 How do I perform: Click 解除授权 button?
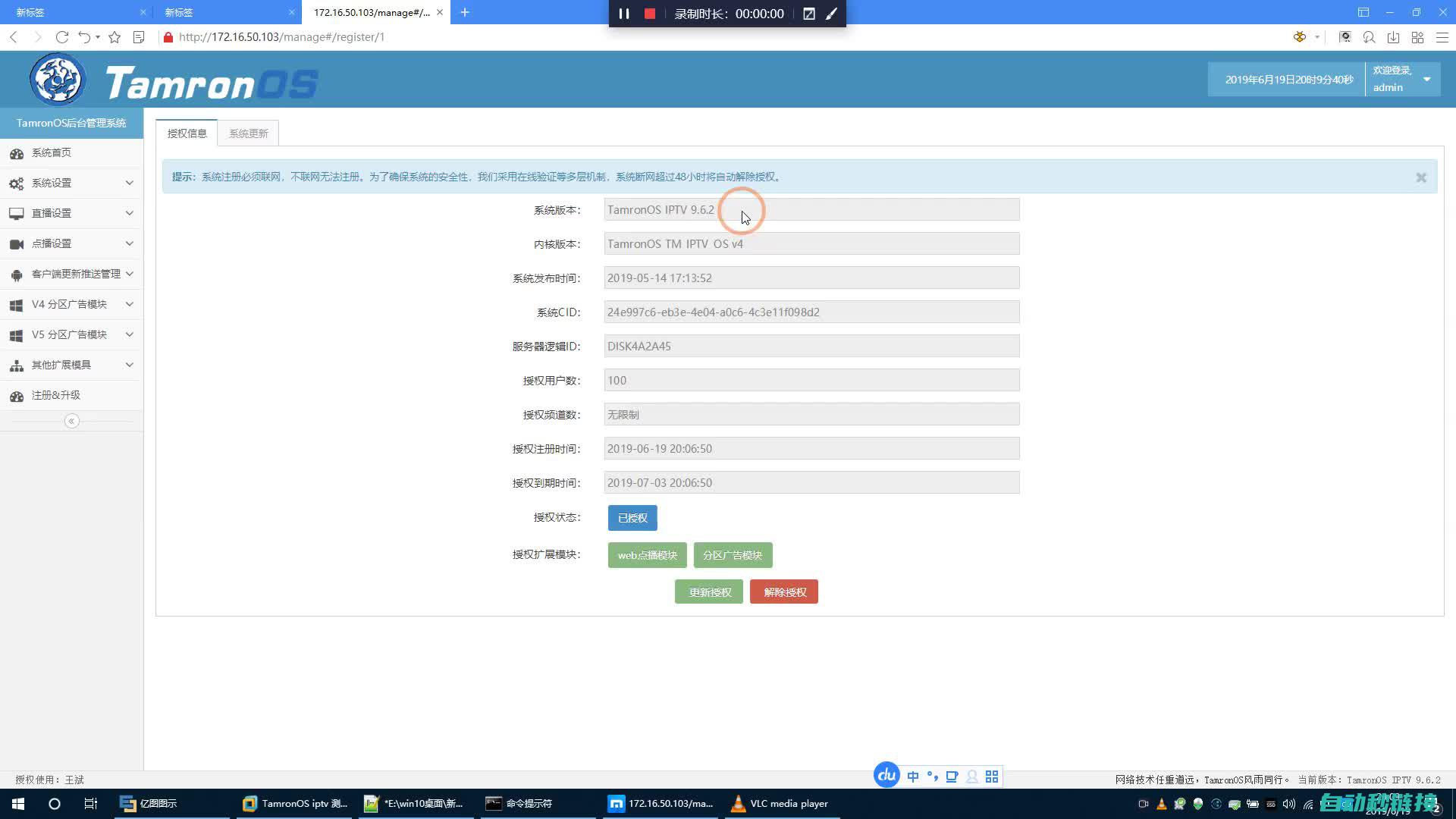784,592
